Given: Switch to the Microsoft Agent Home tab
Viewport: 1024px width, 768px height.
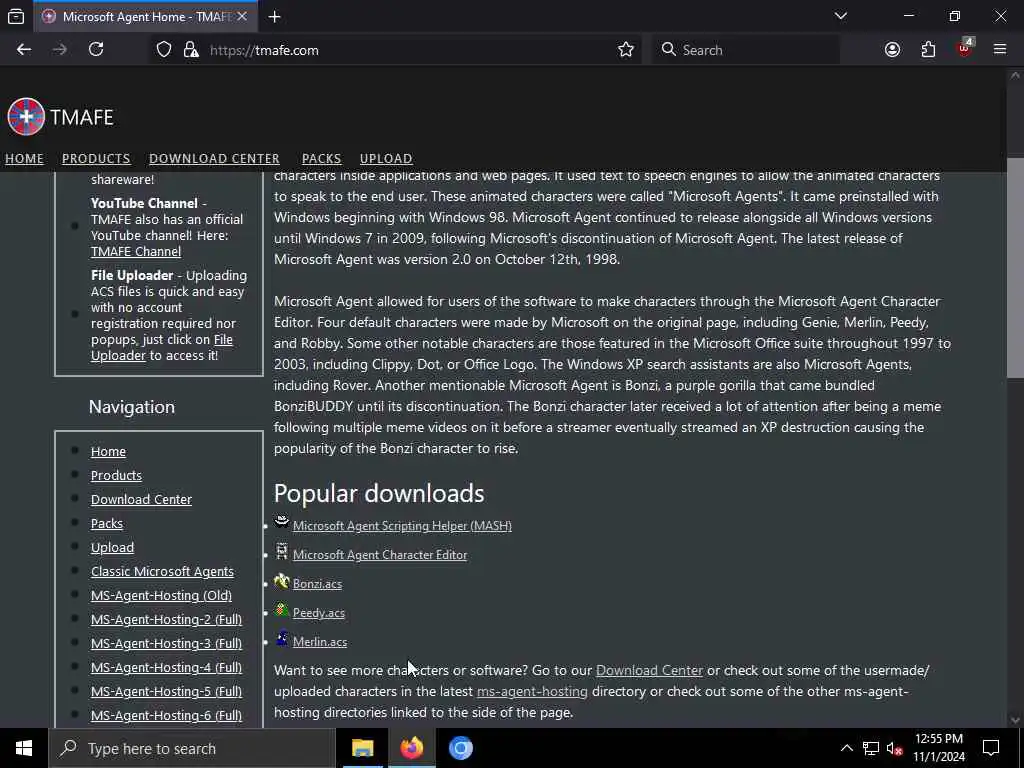Looking at the screenshot, I should coord(146,17).
